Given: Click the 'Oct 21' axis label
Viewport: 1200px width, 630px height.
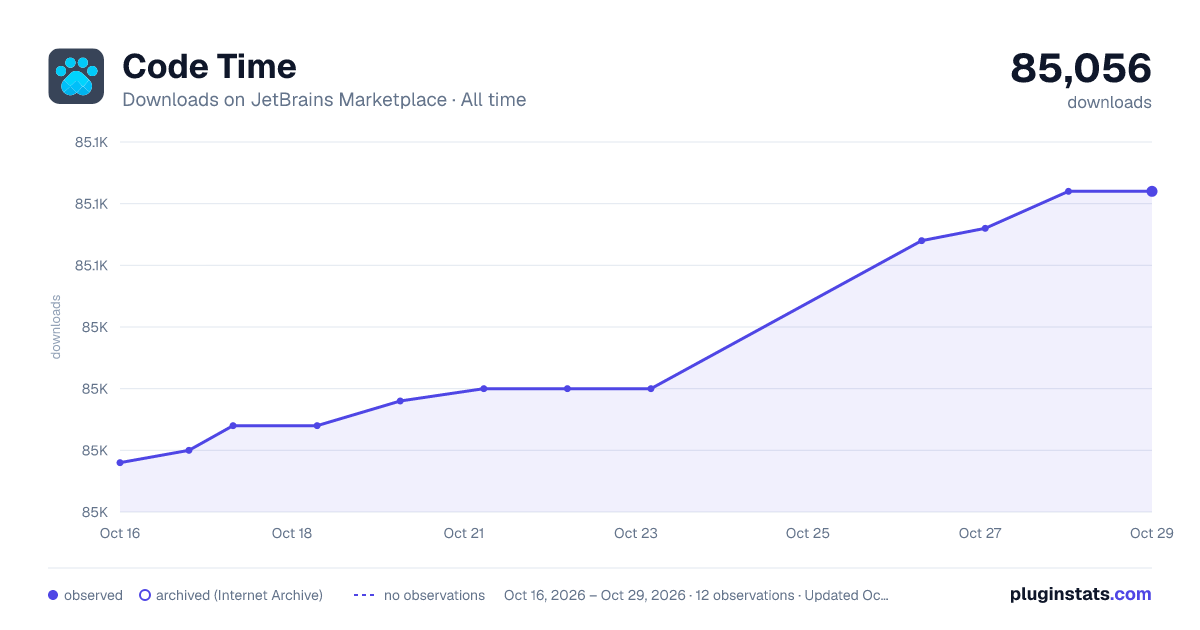Looking at the screenshot, I should [x=464, y=533].
